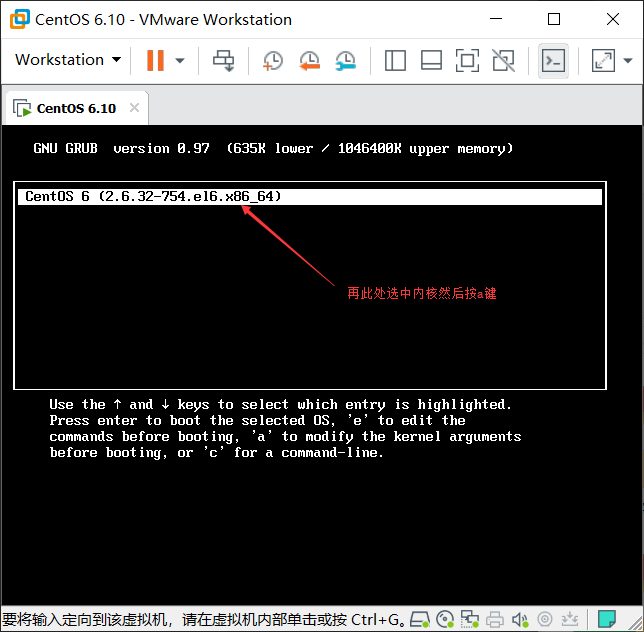Click the hard disk status icon

point(420,619)
